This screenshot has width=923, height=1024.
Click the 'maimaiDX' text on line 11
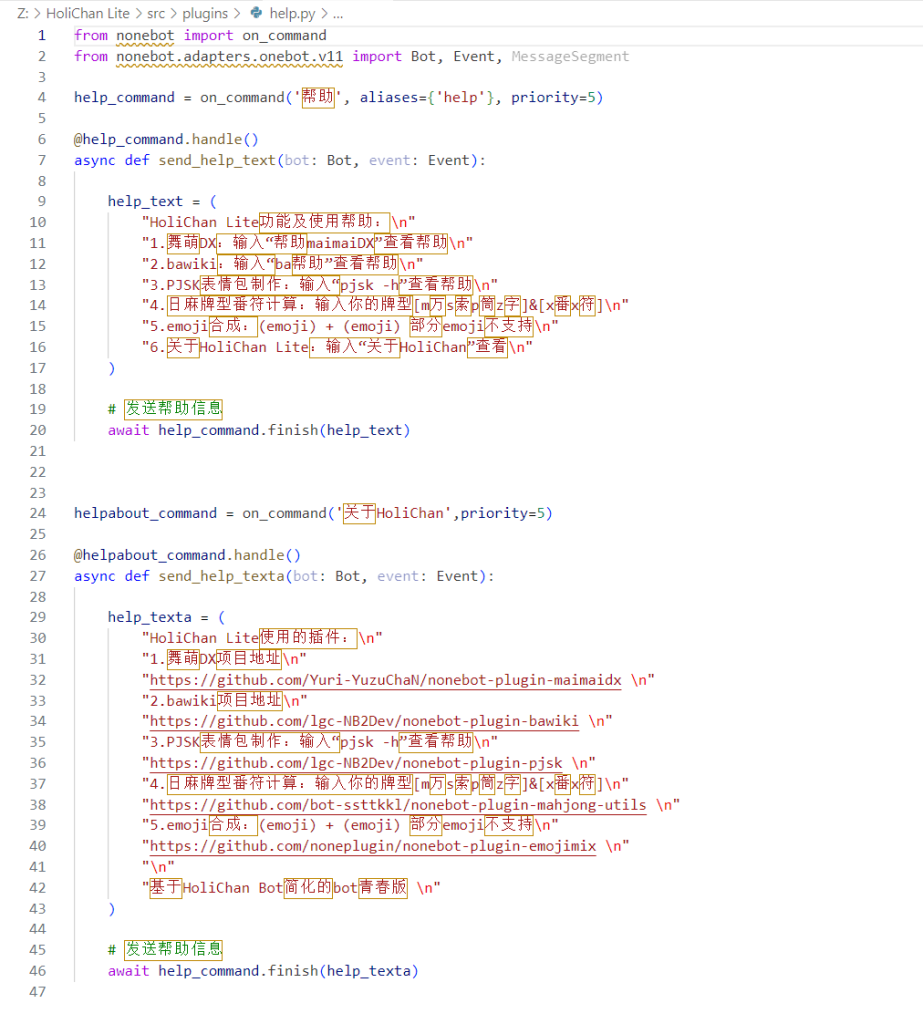pyautogui.click(x=340, y=243)
